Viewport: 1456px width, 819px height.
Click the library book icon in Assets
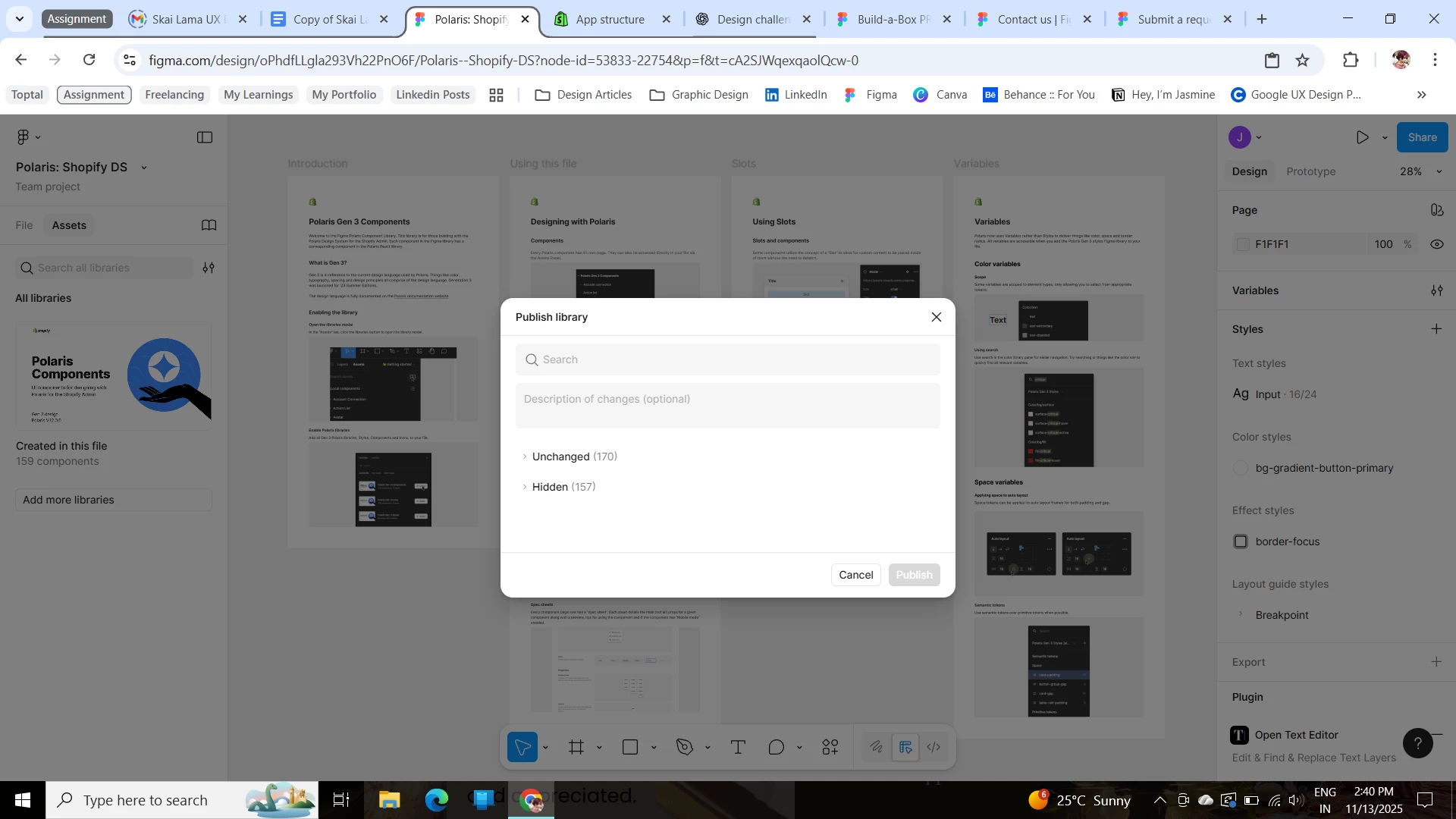[209, 225]
